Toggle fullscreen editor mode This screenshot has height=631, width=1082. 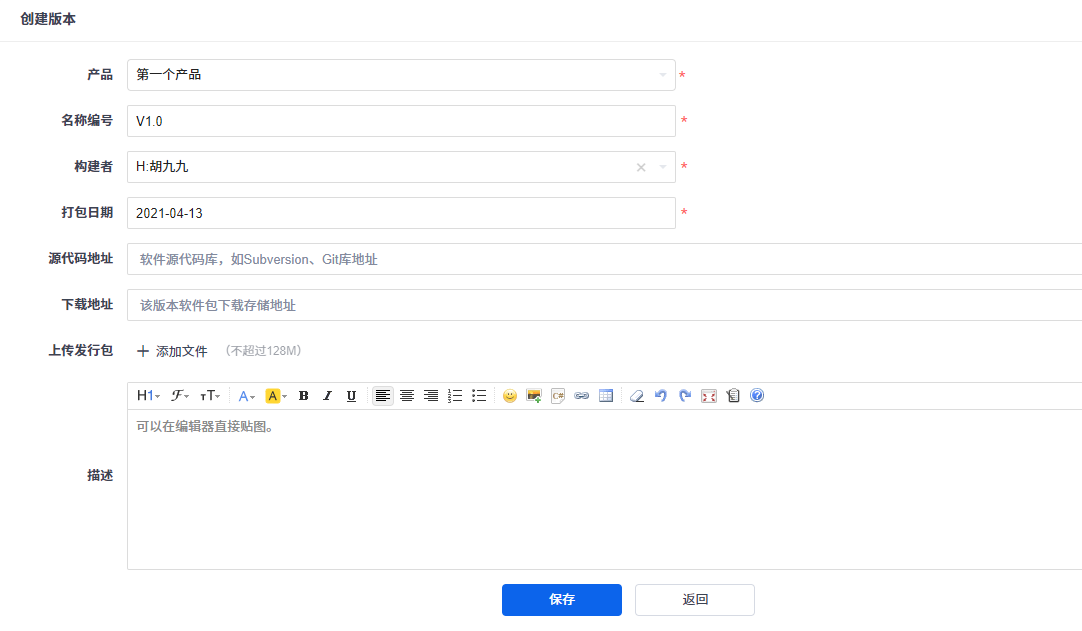[709, 396]
